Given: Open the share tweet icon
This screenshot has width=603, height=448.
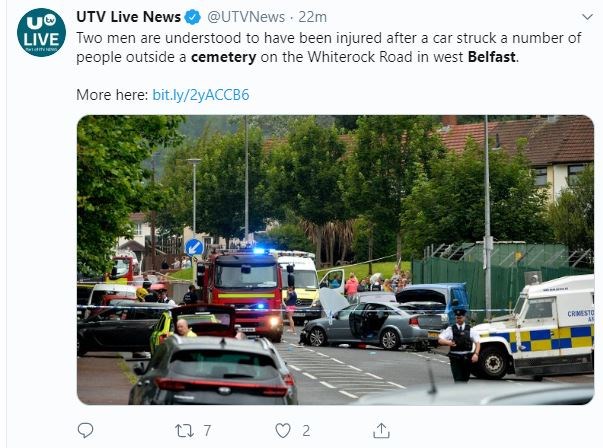Looking at the screenshot, I should tap(381, 430).
